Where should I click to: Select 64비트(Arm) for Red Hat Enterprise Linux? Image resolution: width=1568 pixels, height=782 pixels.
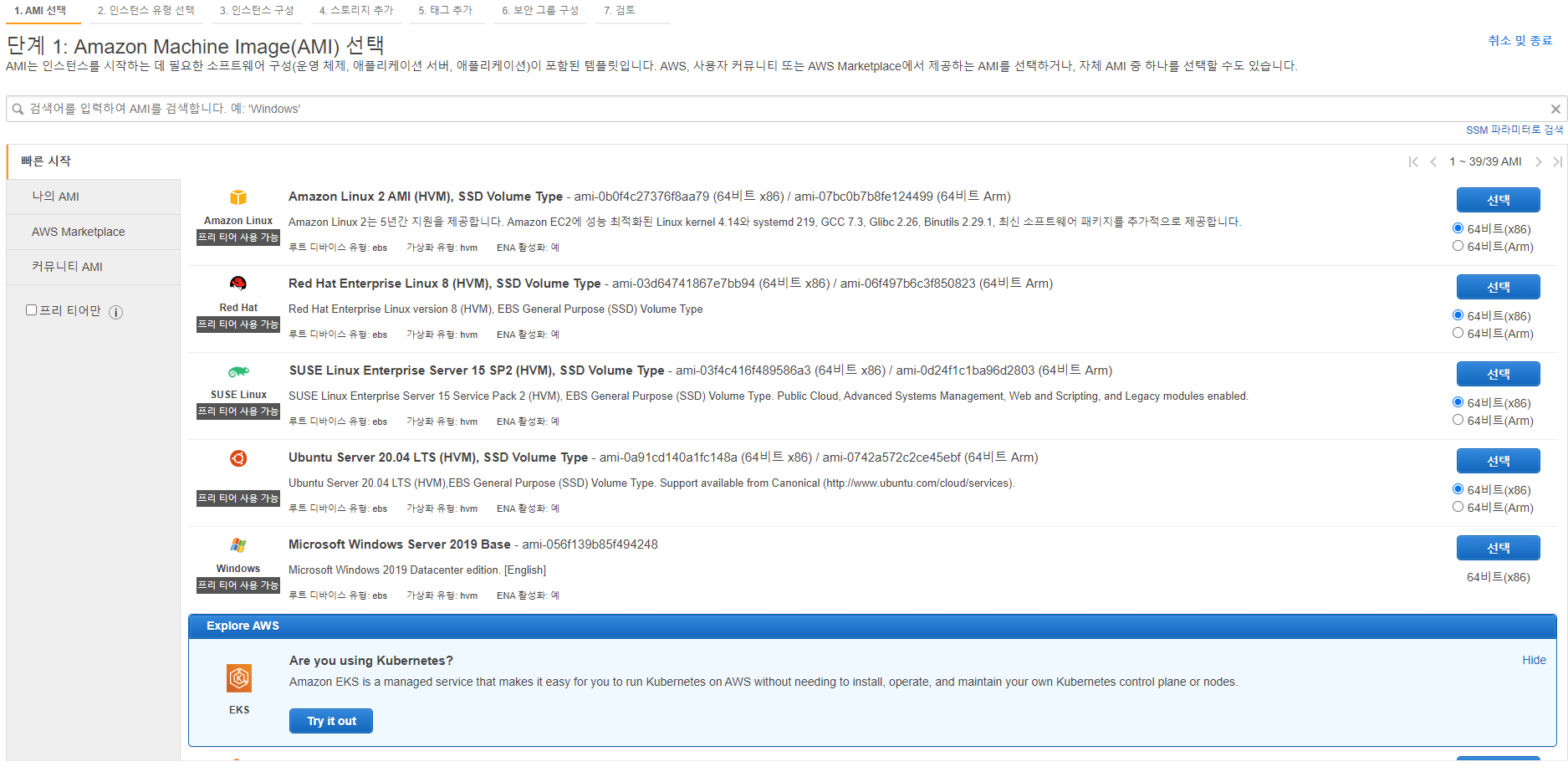[1458, 333]
